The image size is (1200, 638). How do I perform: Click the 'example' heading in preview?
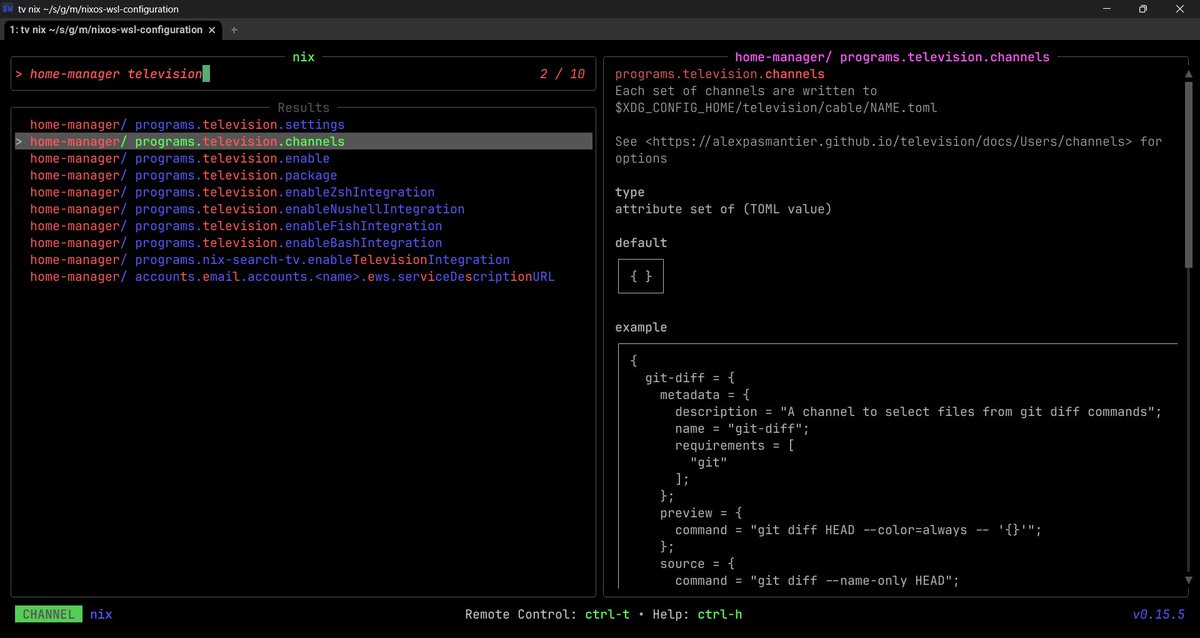pos(641,327)
